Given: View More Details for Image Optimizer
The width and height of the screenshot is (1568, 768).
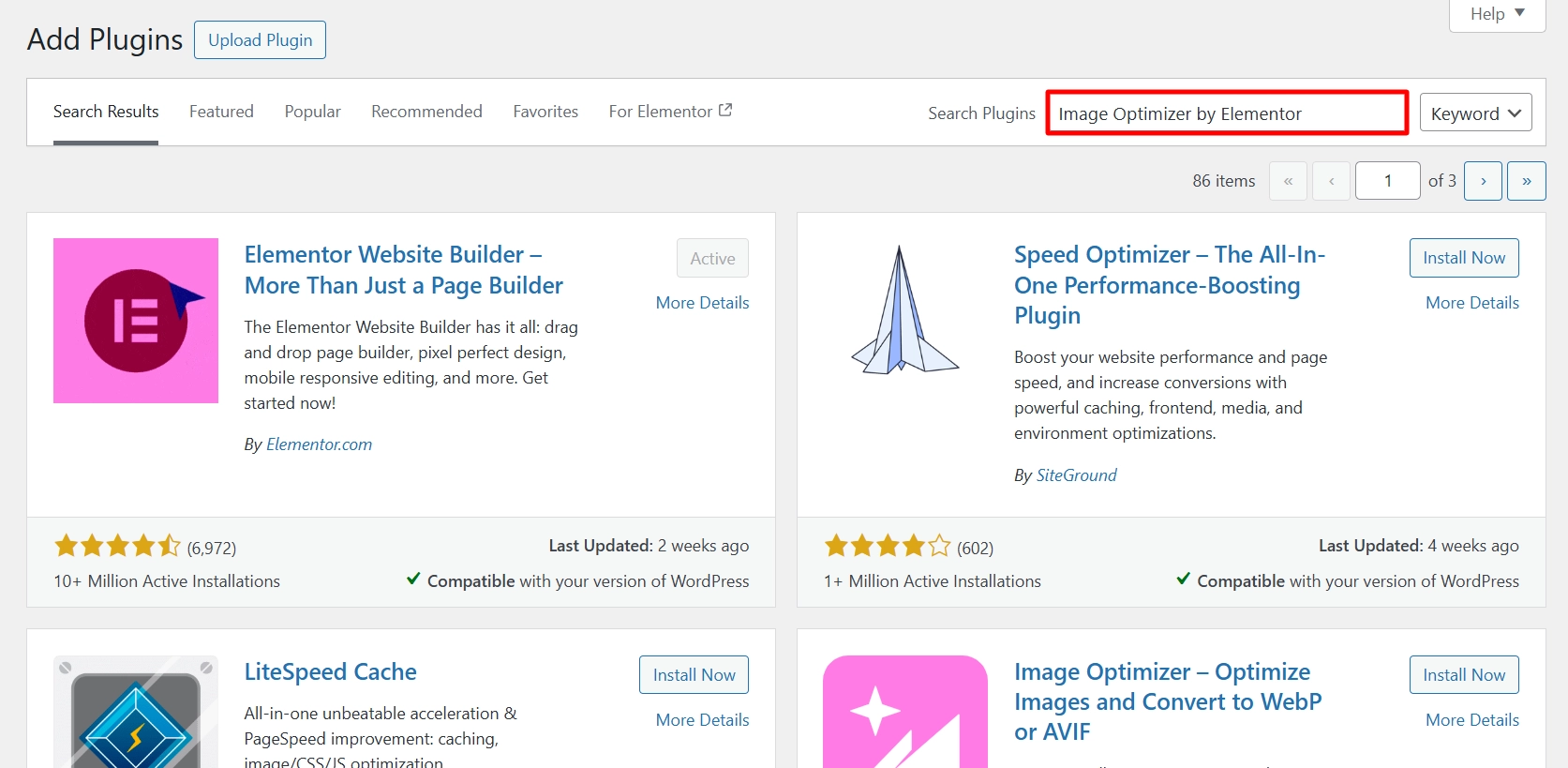Looking at the screenshot, I should 1472,720.
